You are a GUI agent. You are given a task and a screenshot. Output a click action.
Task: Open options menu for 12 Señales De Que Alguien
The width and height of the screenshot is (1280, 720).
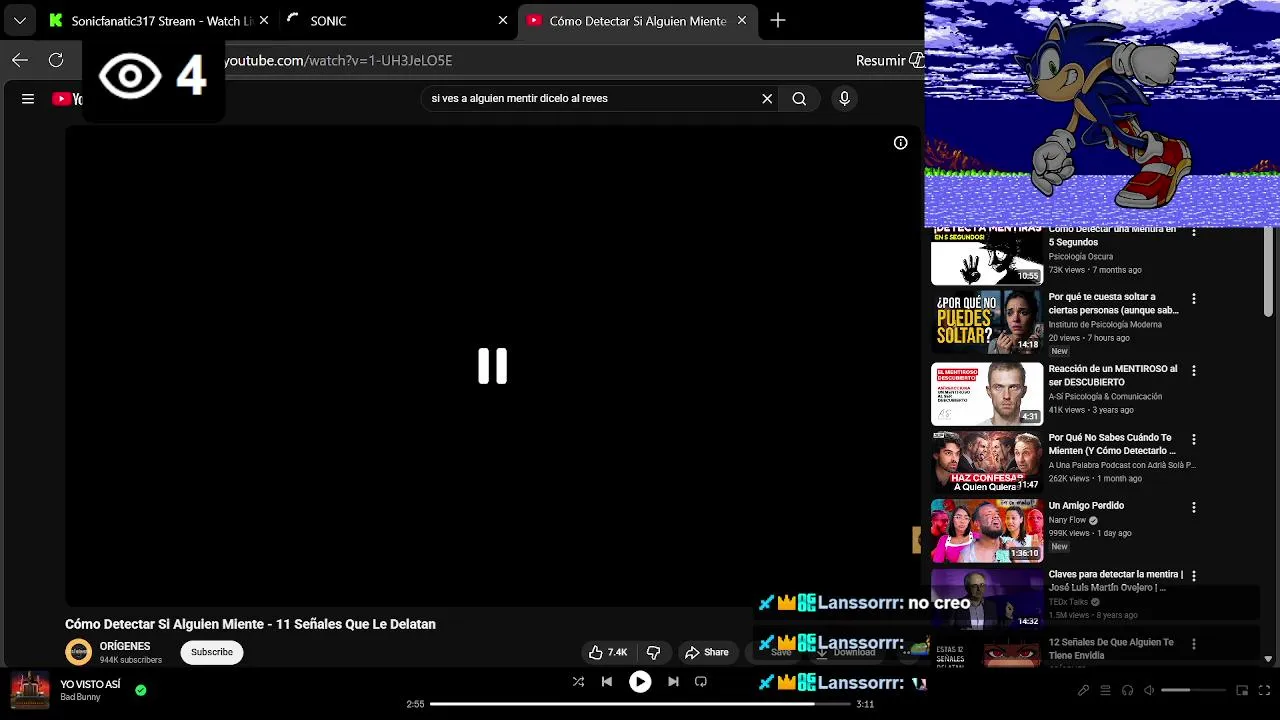click(1193, 645)
